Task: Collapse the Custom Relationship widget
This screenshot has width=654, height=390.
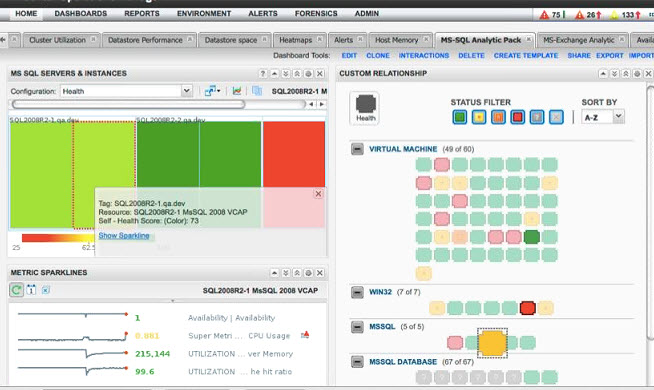Action: point(603,73)
